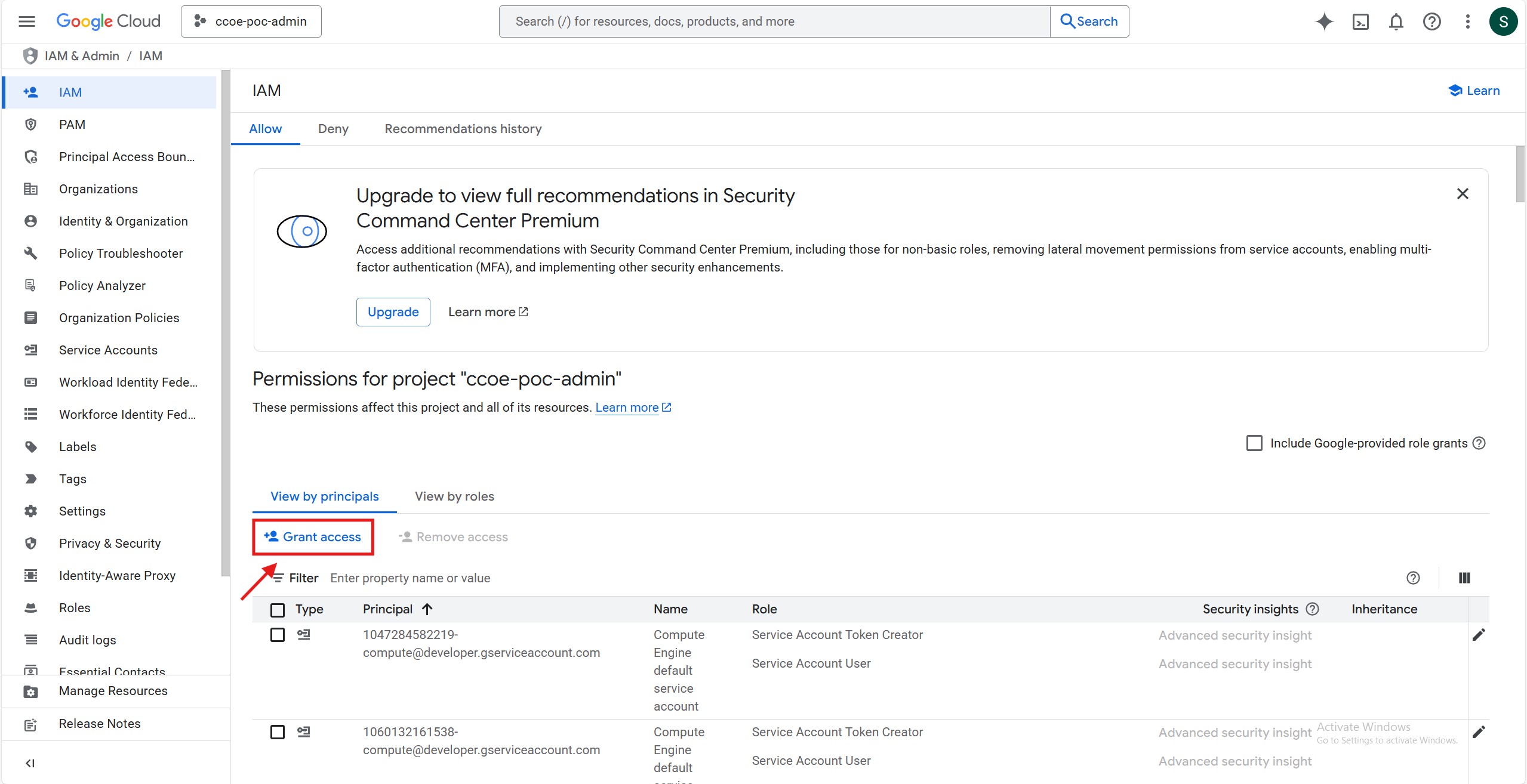Sort by the Principal column arrow

coord(427,609)
